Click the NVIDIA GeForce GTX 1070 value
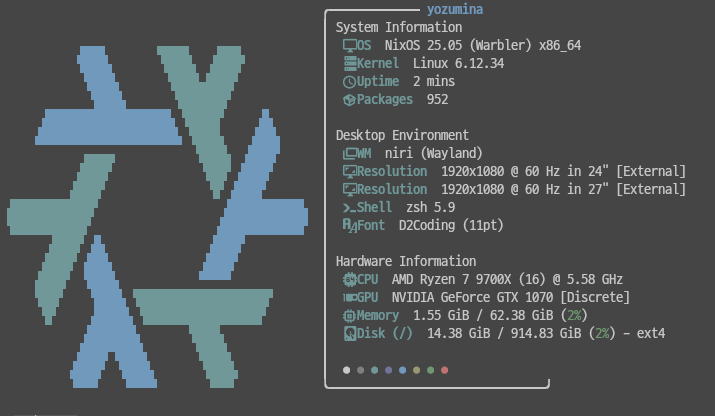This screenshot has height=416, width=715. click(x=511, y=297)
